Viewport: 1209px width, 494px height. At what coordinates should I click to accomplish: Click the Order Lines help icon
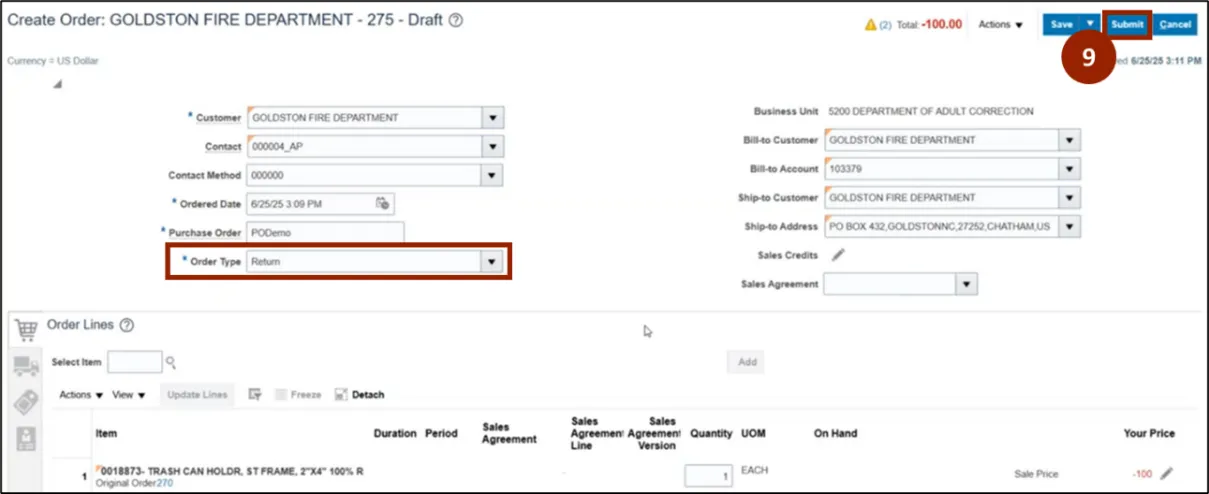pyautogui.click(x=127, y=326)
